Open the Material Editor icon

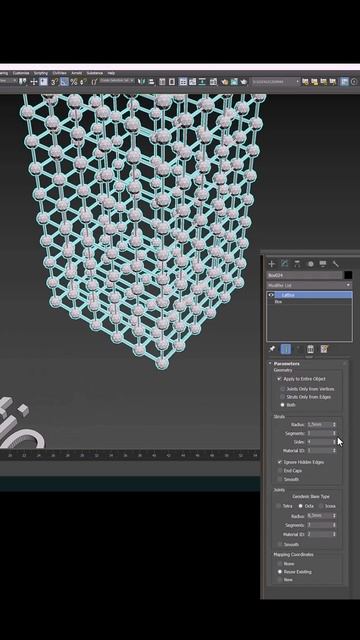(213, 82)
